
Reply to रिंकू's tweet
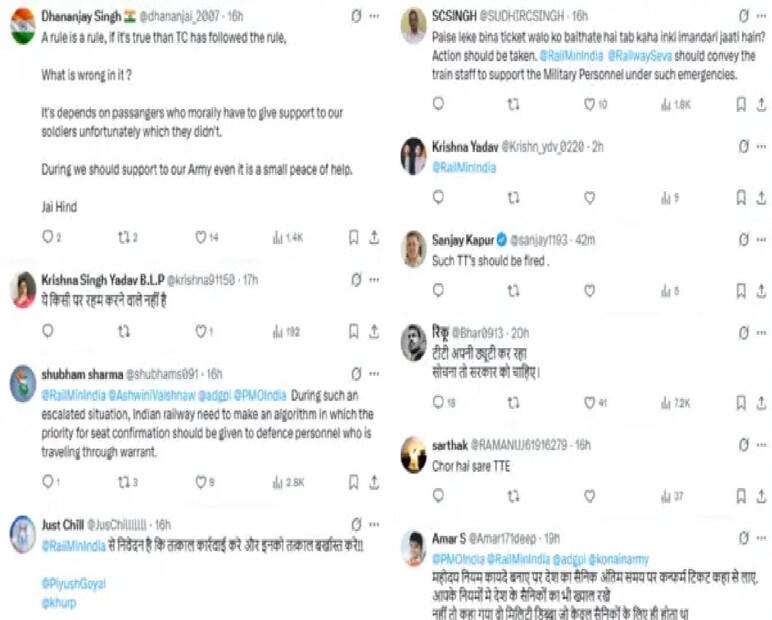point(438,403)
